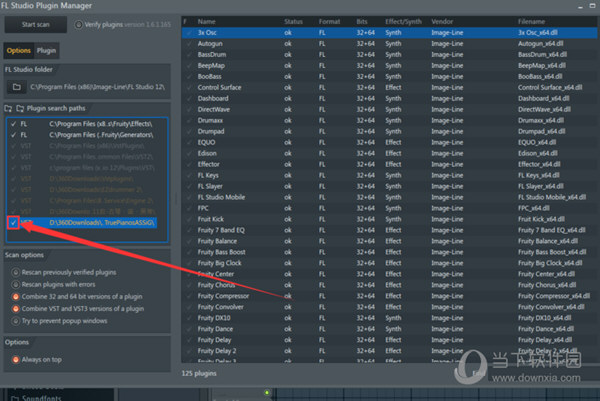Toggle Combine 32 and 64 bit versions
This screenshot has width=600, height=401.
16,297
